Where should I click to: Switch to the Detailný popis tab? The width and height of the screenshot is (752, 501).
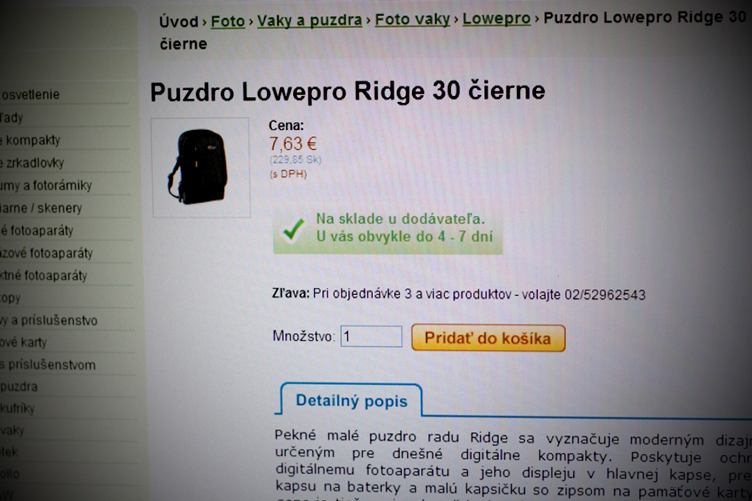pos(351,400)
